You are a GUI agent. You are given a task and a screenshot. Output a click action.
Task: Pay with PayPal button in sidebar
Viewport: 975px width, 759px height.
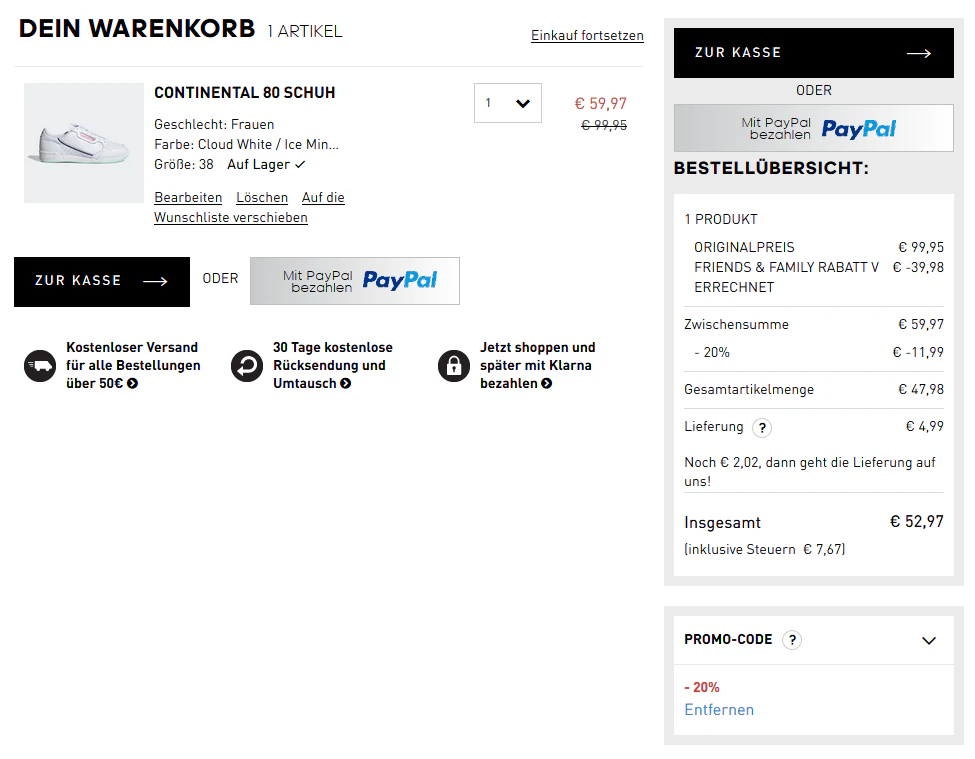pyautogui.click(x=813, y=128)
